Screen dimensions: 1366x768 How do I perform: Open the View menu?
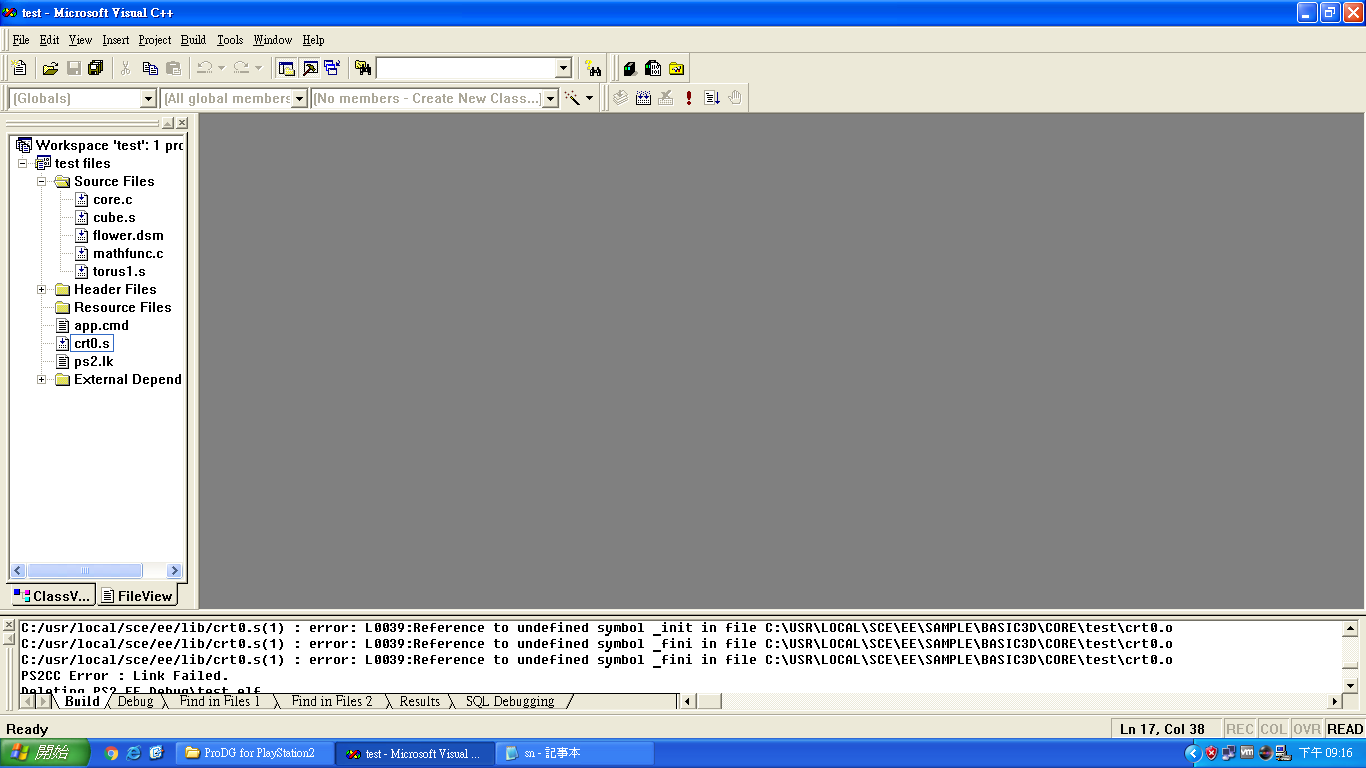click(x=80, y=40)
